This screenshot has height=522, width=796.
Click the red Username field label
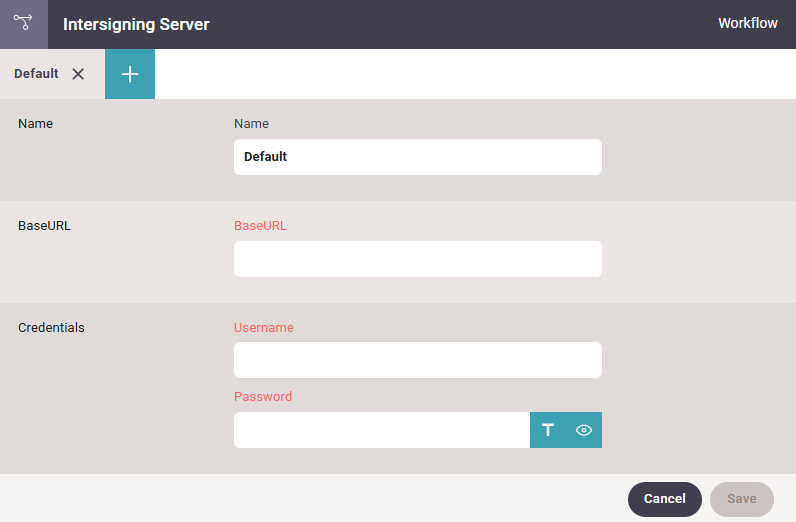[x=263, y=327]
